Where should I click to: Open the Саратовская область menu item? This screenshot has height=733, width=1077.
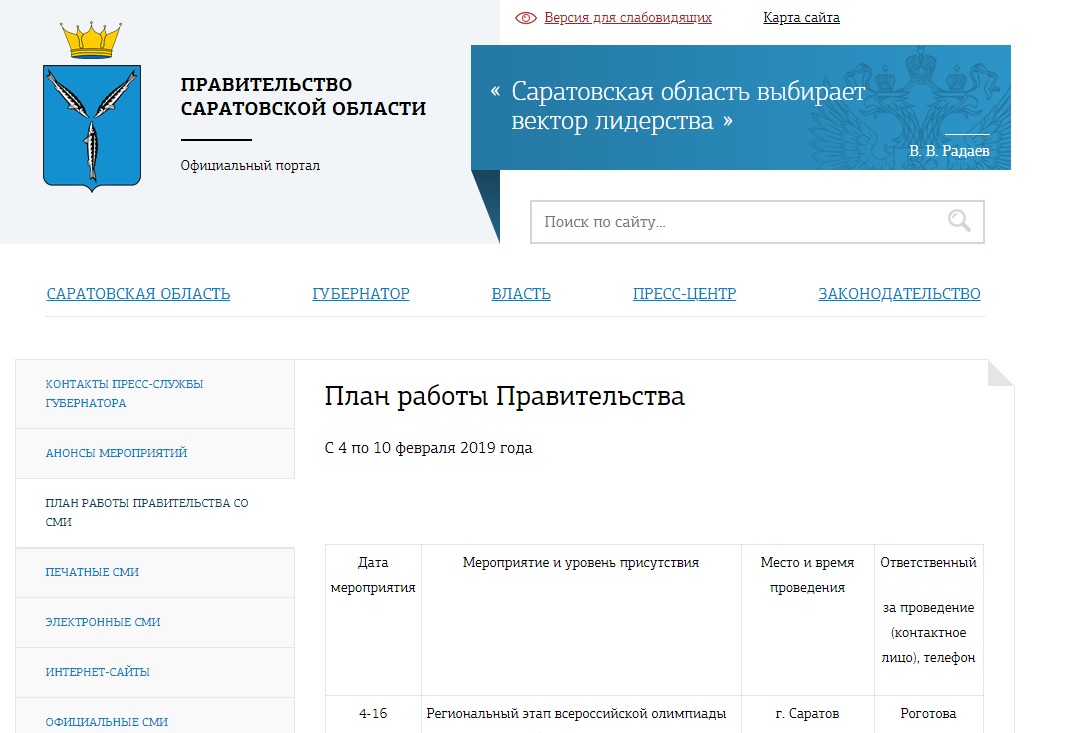[x=138, y=294]
